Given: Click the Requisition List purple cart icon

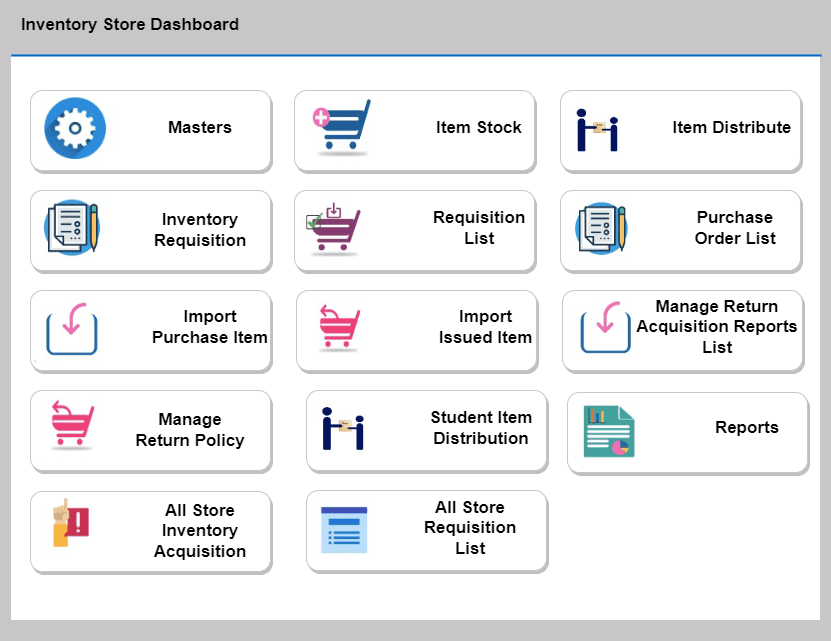Looking at the screenshot, I should [x=333, y=229].
